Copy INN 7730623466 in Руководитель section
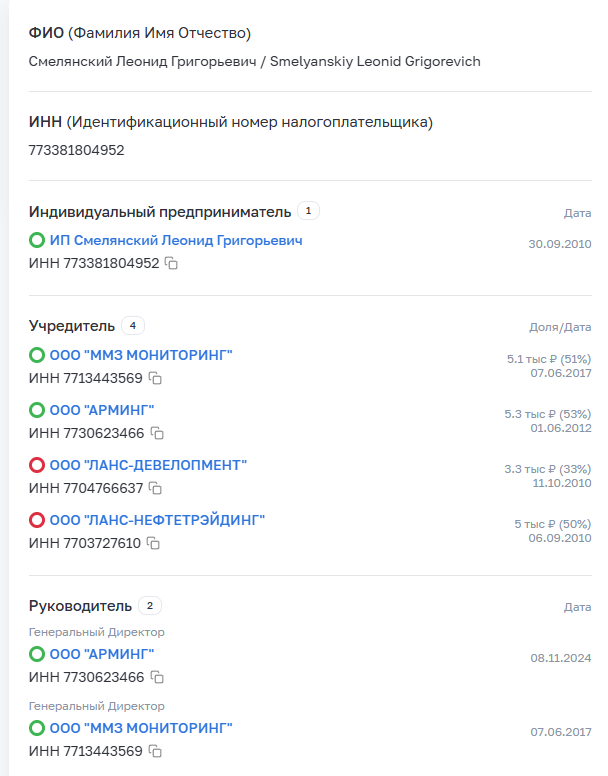The height and width of the screenshot is (776, 608). click(x=156, y=678)
